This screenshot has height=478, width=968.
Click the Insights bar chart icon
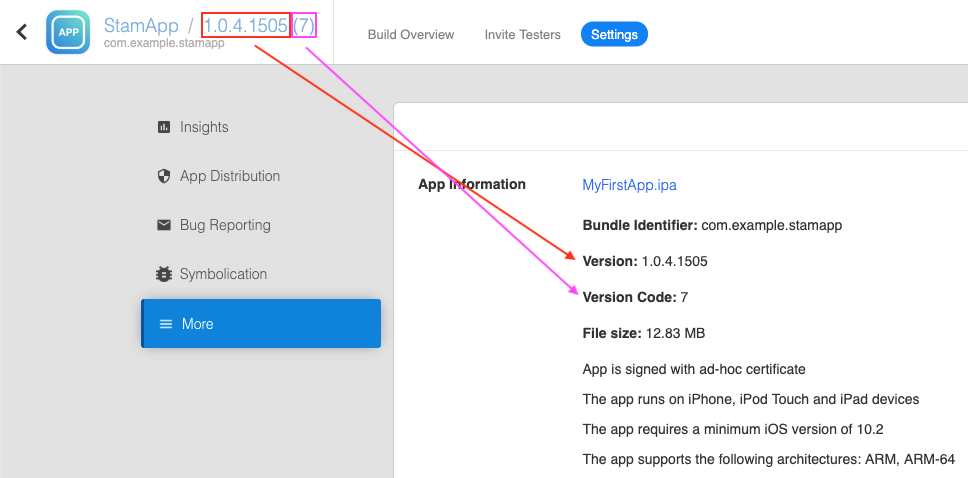(164, 127)
